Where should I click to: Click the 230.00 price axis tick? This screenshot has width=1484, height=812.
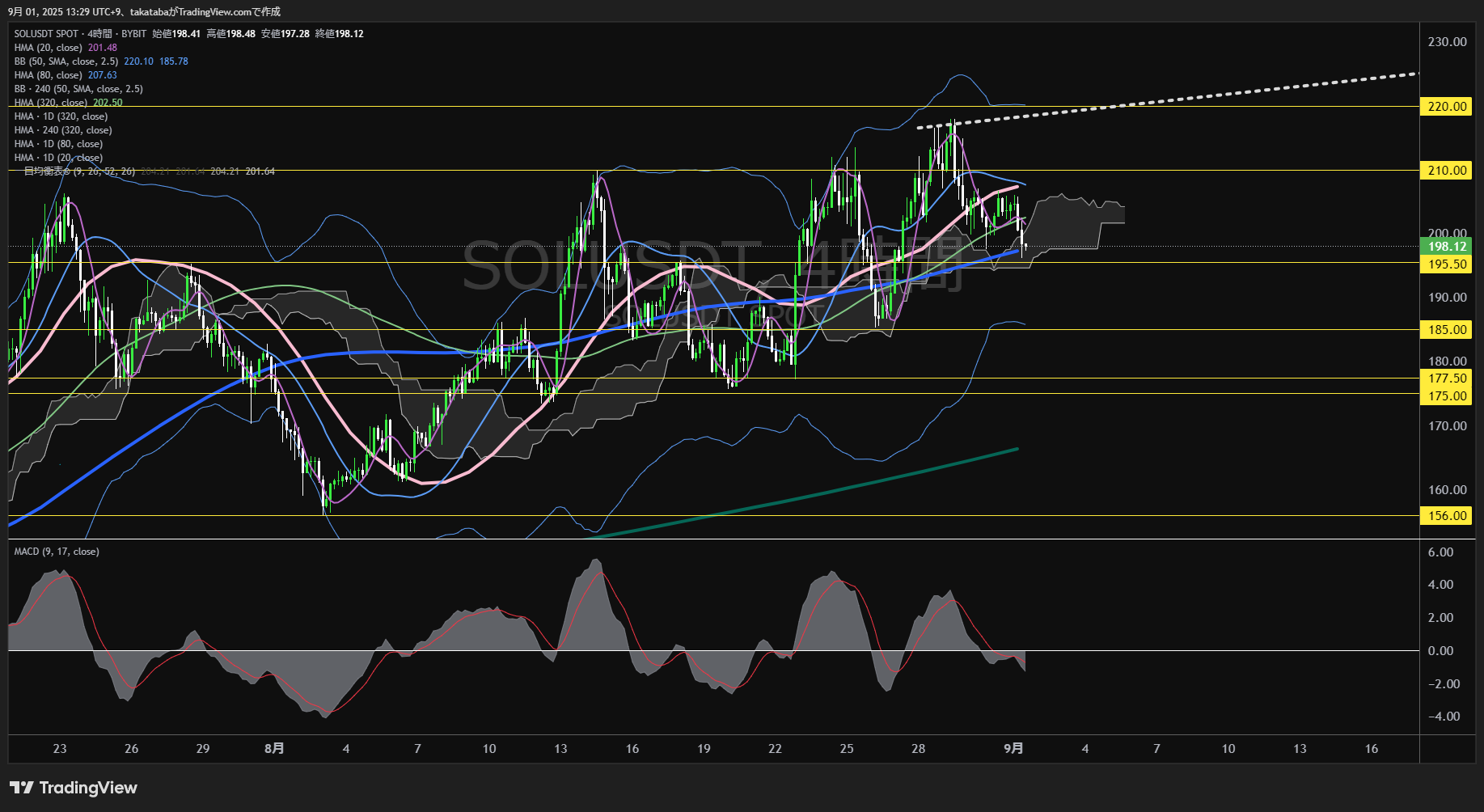(1447, 41)
